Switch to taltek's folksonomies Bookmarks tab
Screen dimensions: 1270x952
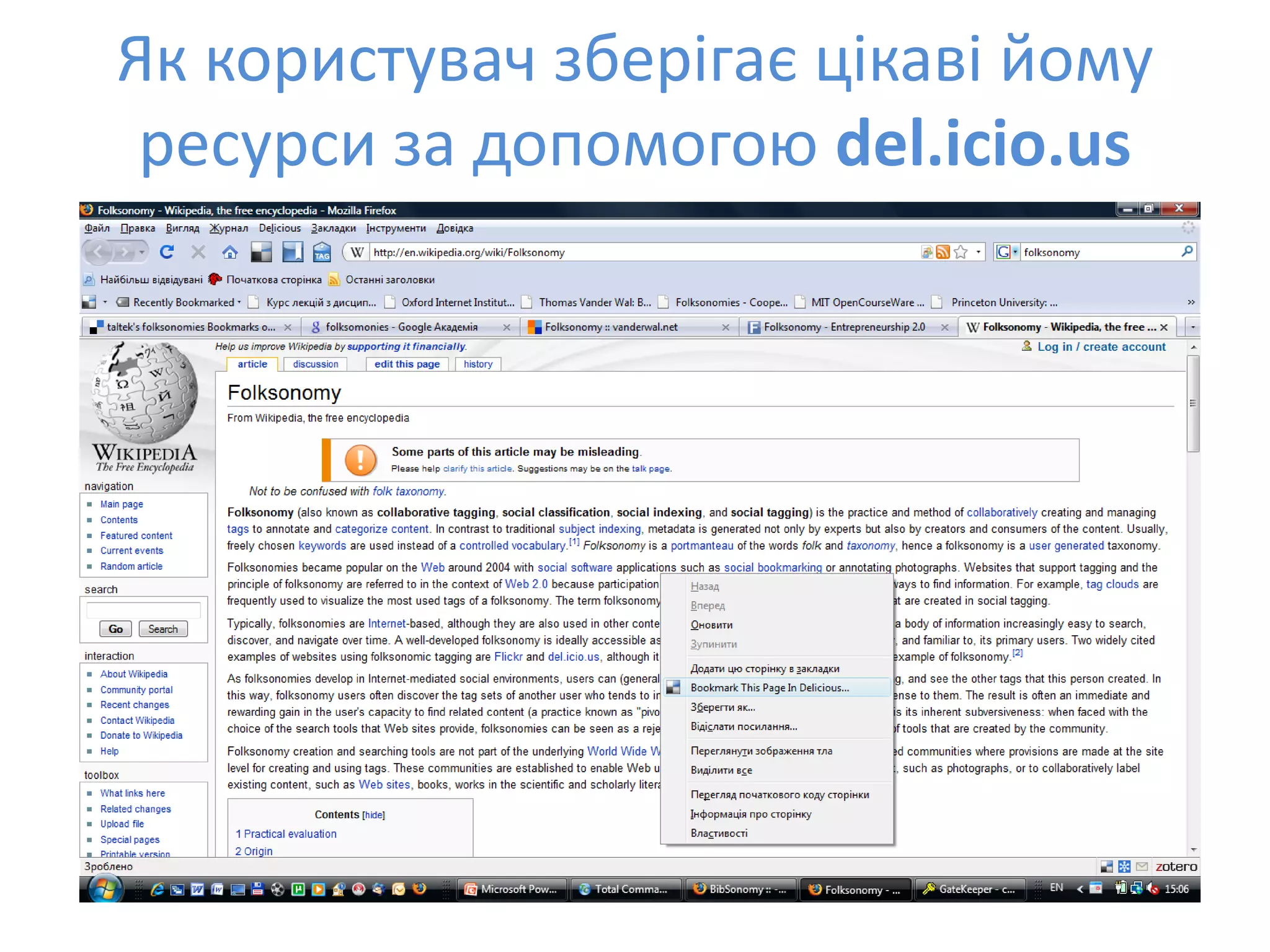(190, 327)
